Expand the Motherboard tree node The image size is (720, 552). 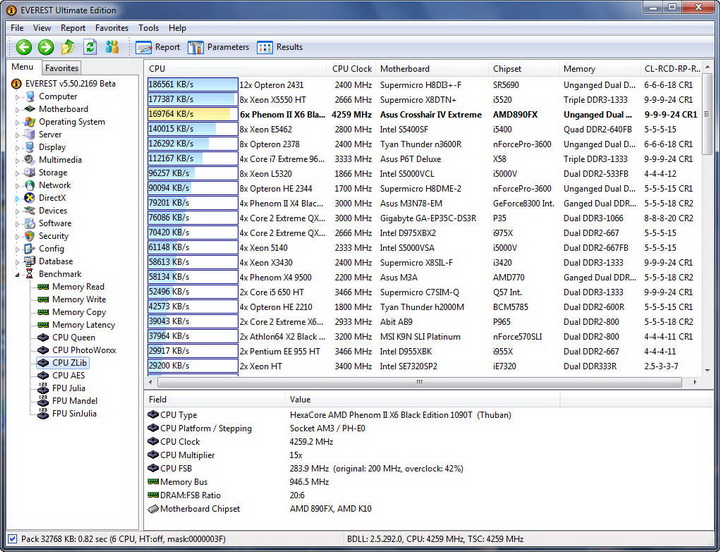(x=17, y=110)
